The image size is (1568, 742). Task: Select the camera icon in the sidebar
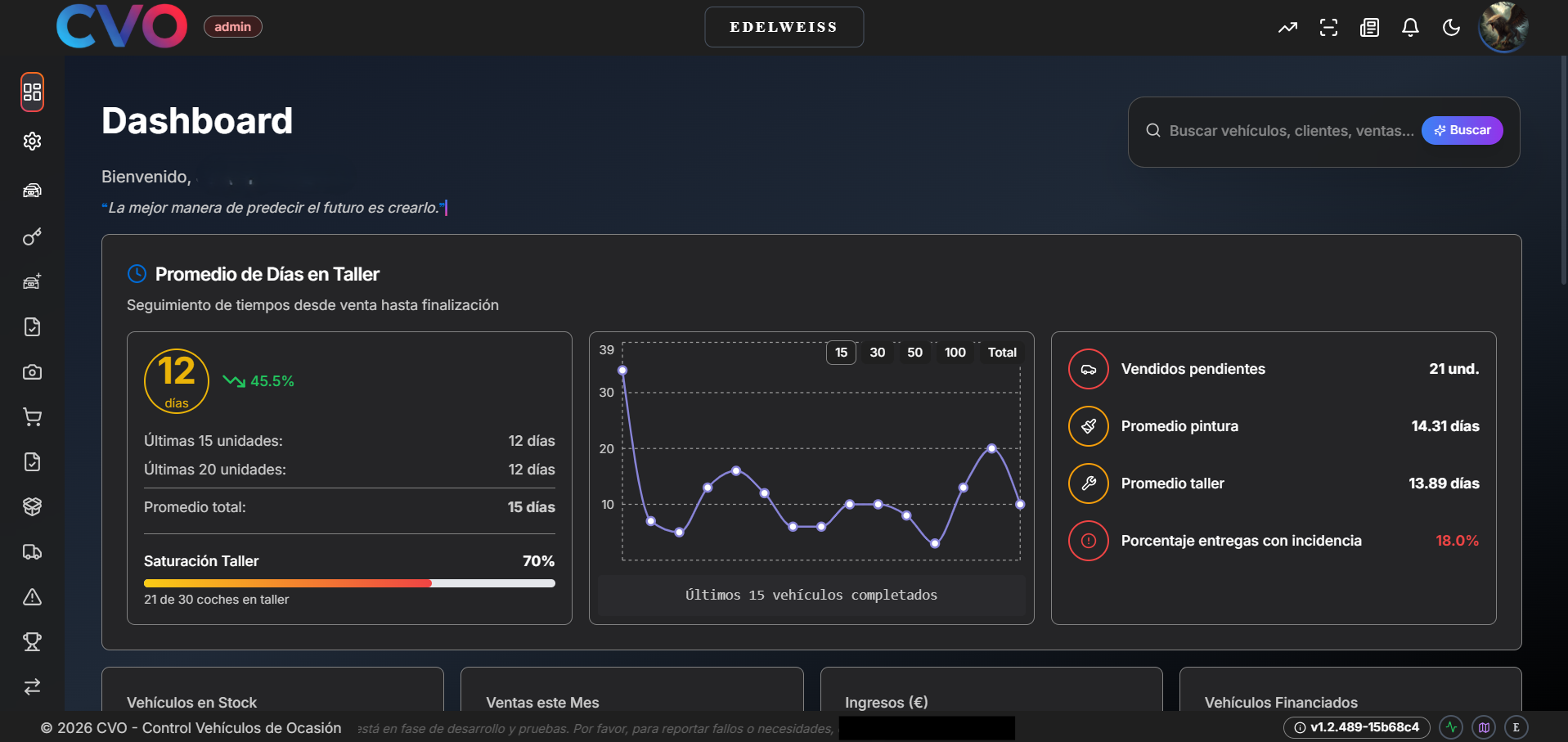32,371
